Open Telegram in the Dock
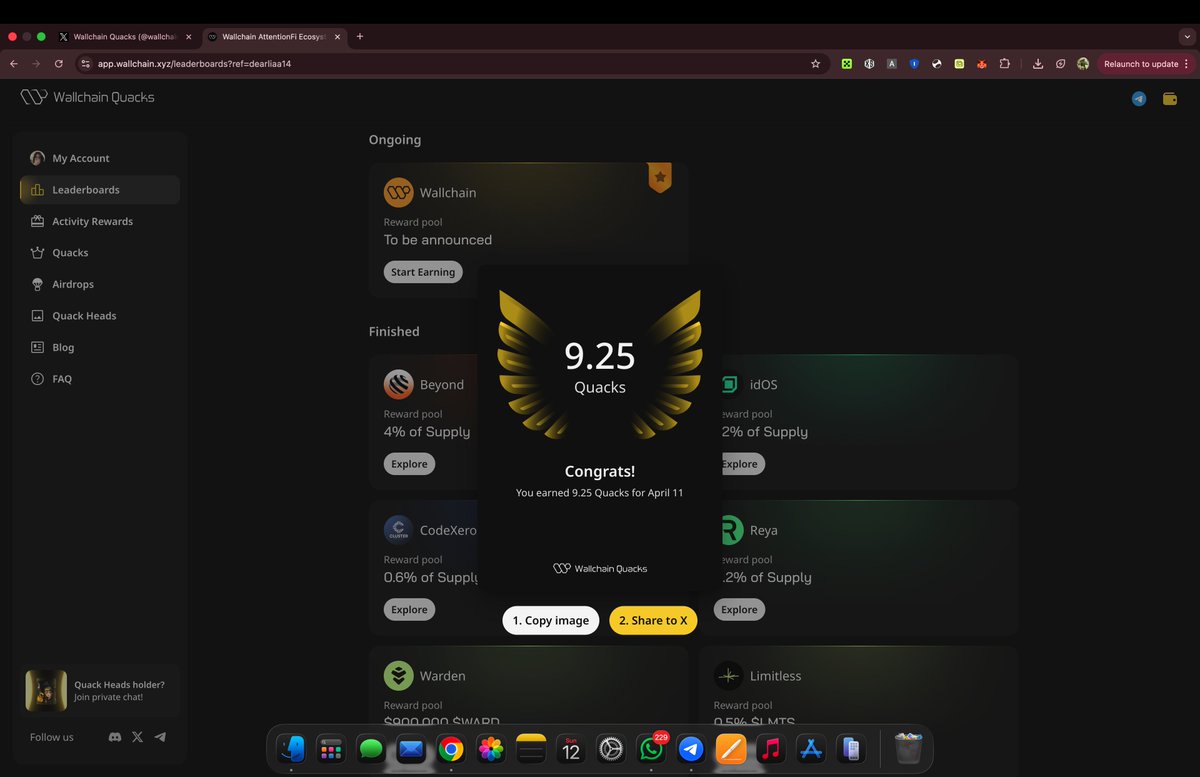 click(691, 749)
